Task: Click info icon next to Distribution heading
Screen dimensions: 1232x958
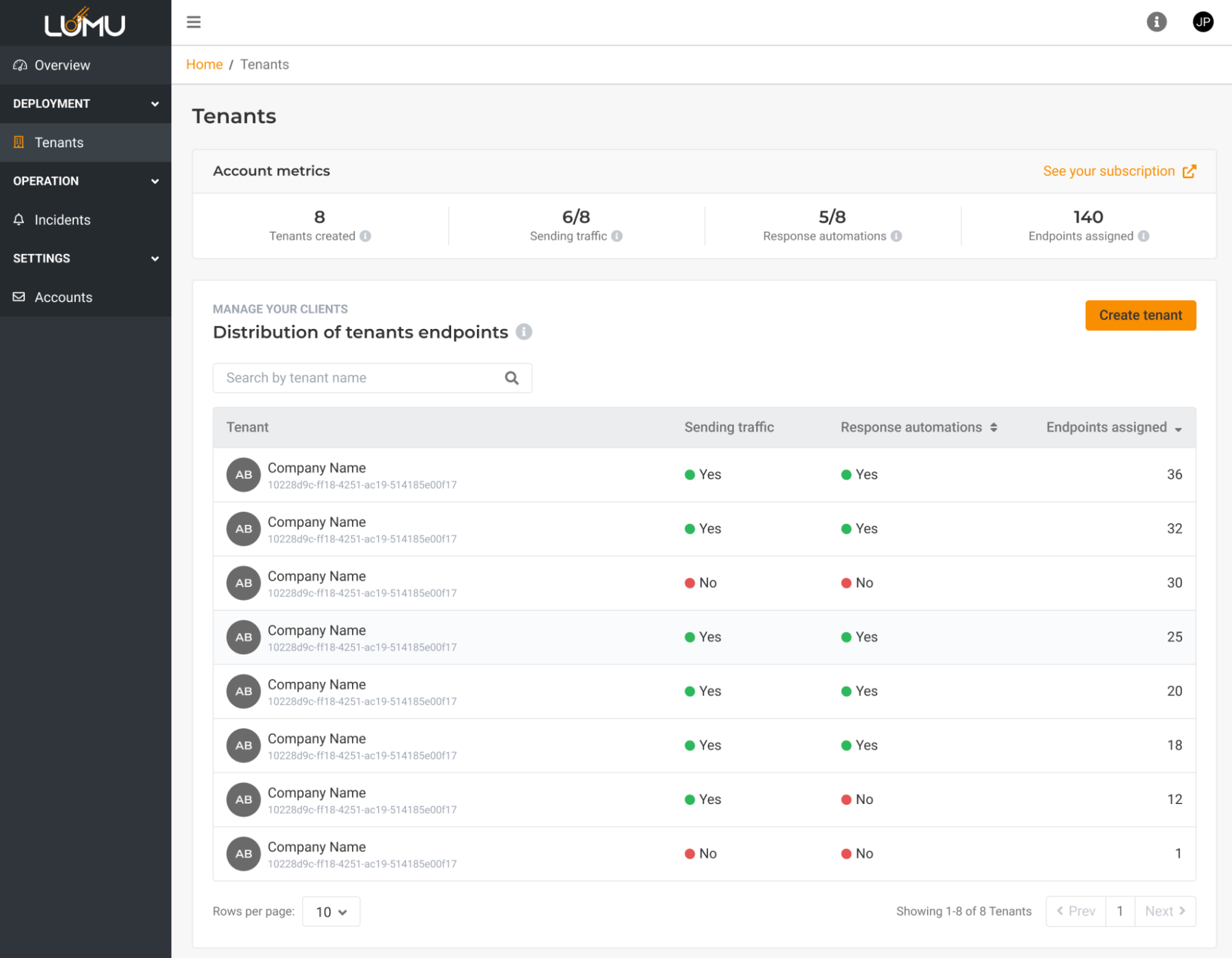Action: click(524, 332)
